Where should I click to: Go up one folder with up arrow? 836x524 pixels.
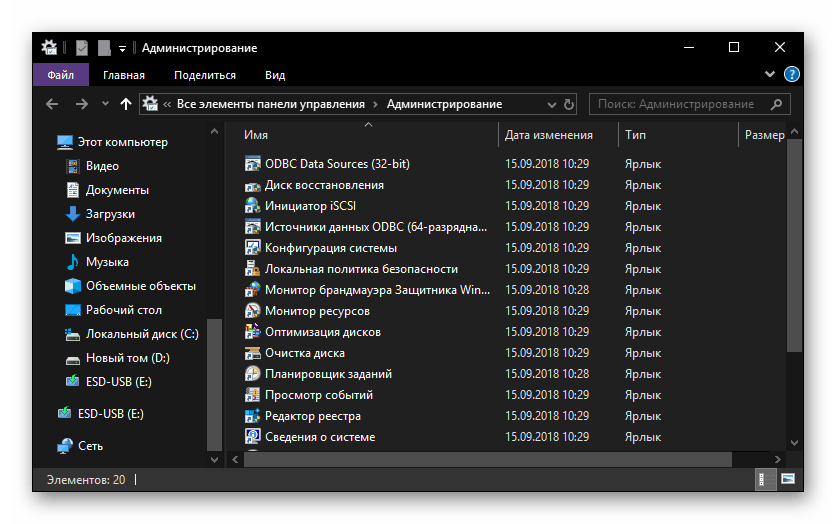pyautogui.click(x=125, y=104)
